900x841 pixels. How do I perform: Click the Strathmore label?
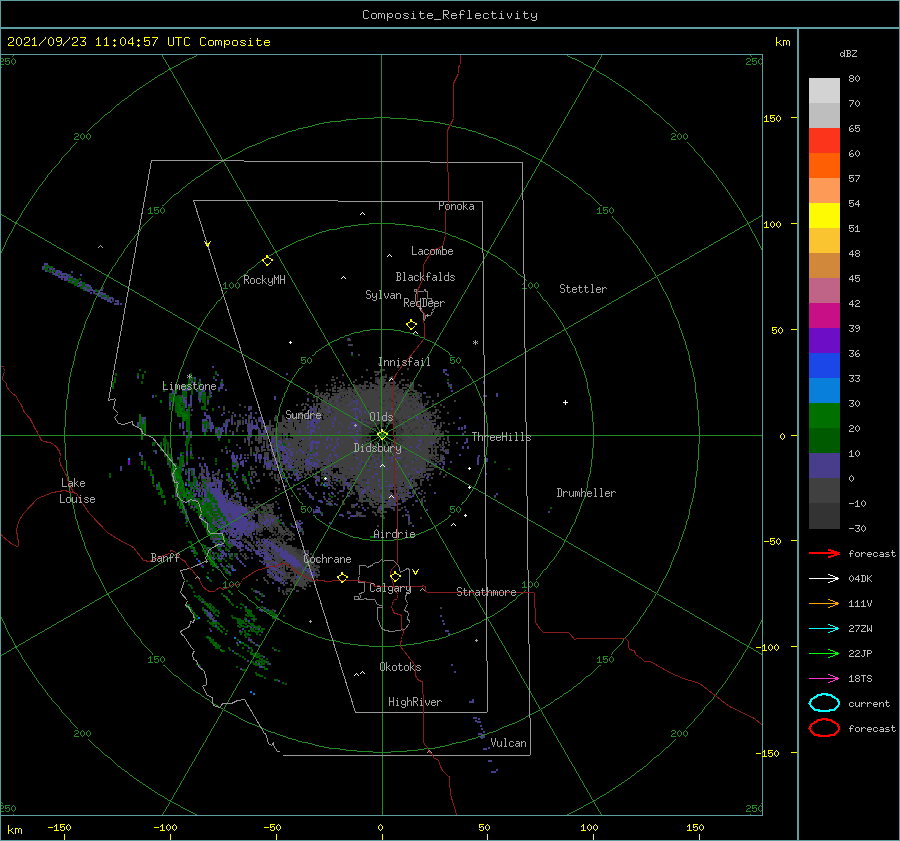coord(486,592)
